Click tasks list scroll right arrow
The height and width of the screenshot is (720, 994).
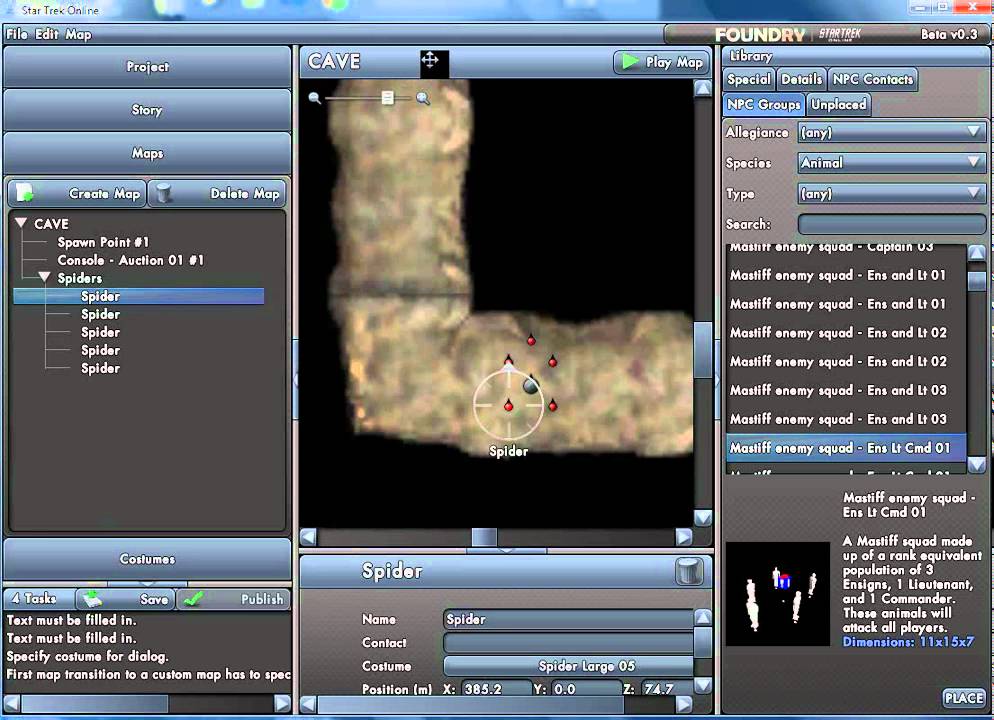282,703
